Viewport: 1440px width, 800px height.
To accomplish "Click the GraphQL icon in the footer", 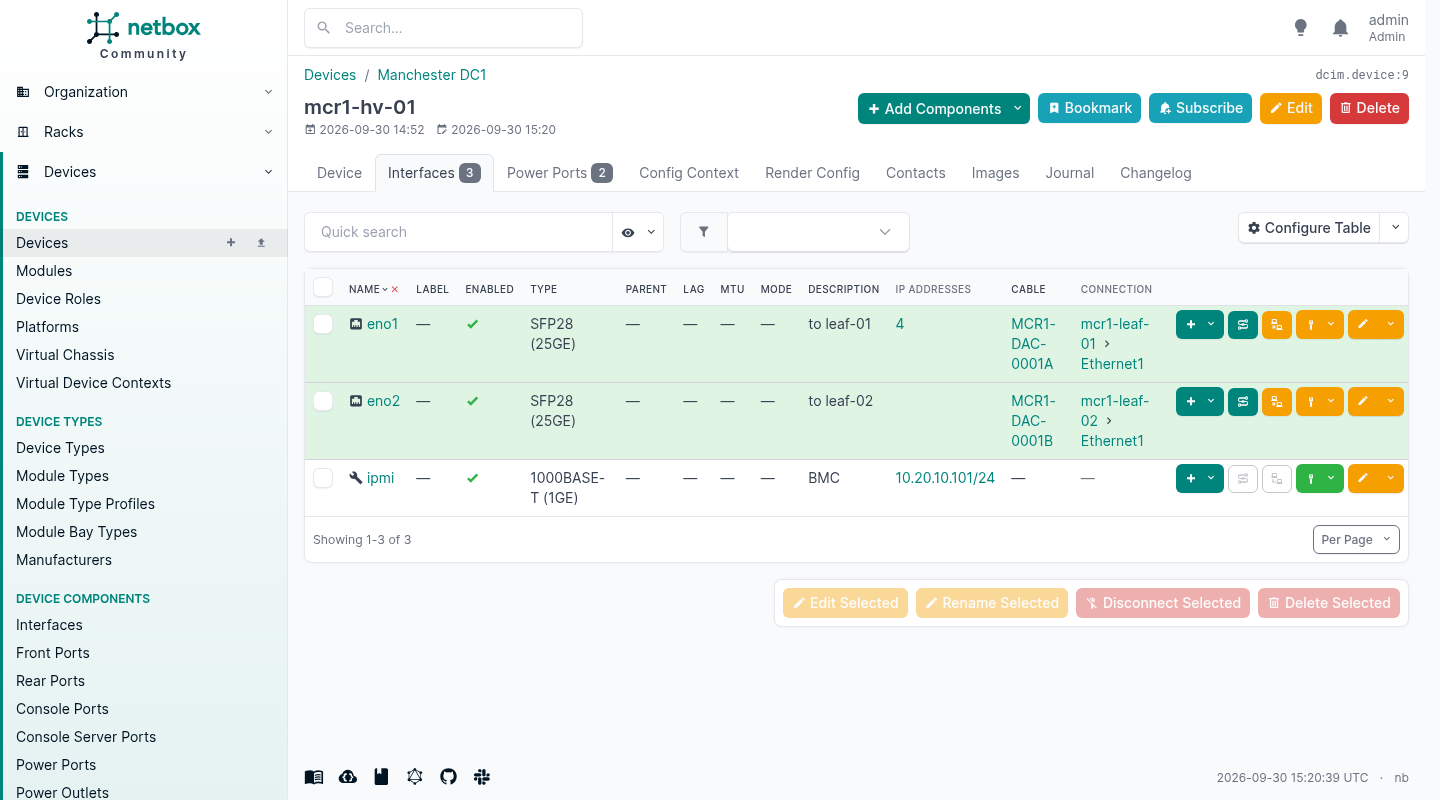I will click(x=415, y=777).
